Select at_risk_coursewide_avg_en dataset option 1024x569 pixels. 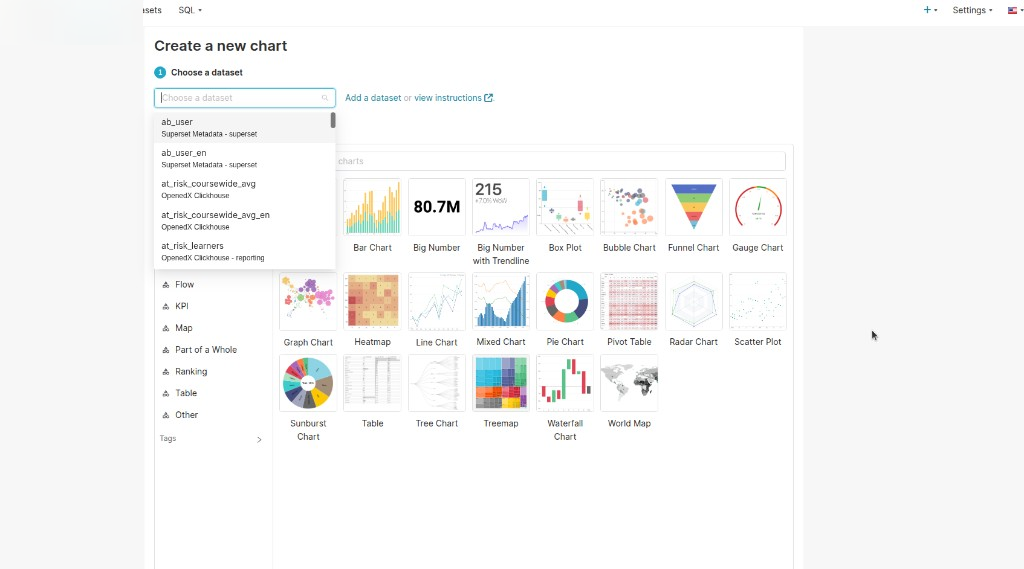242,220
